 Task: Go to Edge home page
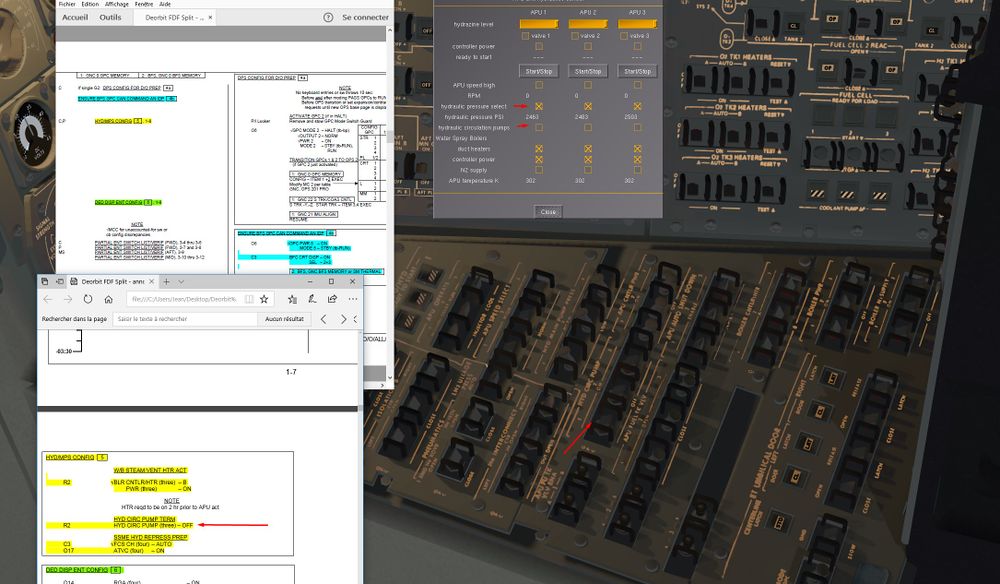click(108, 299)
